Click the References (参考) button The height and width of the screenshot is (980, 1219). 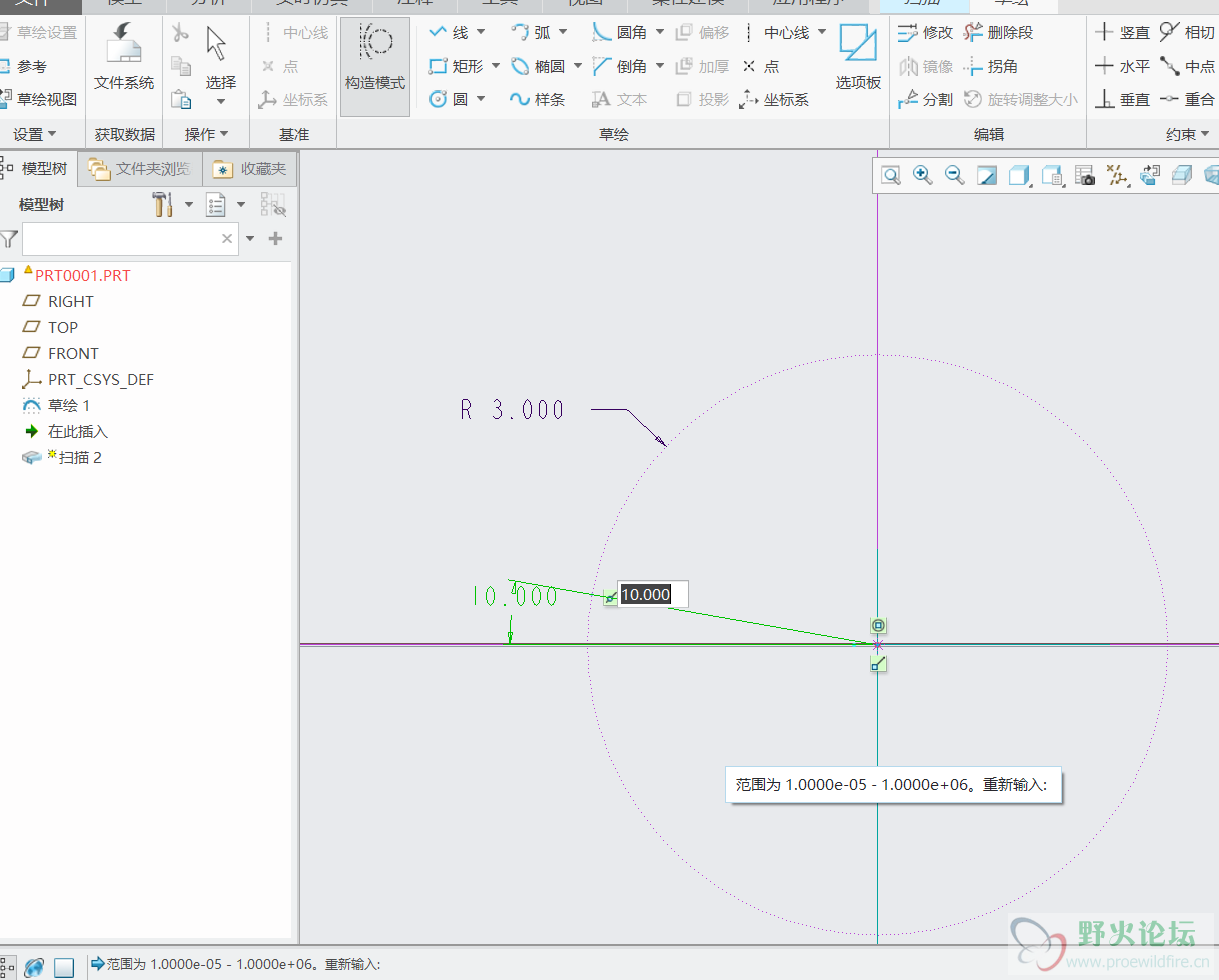click(24, 66)
